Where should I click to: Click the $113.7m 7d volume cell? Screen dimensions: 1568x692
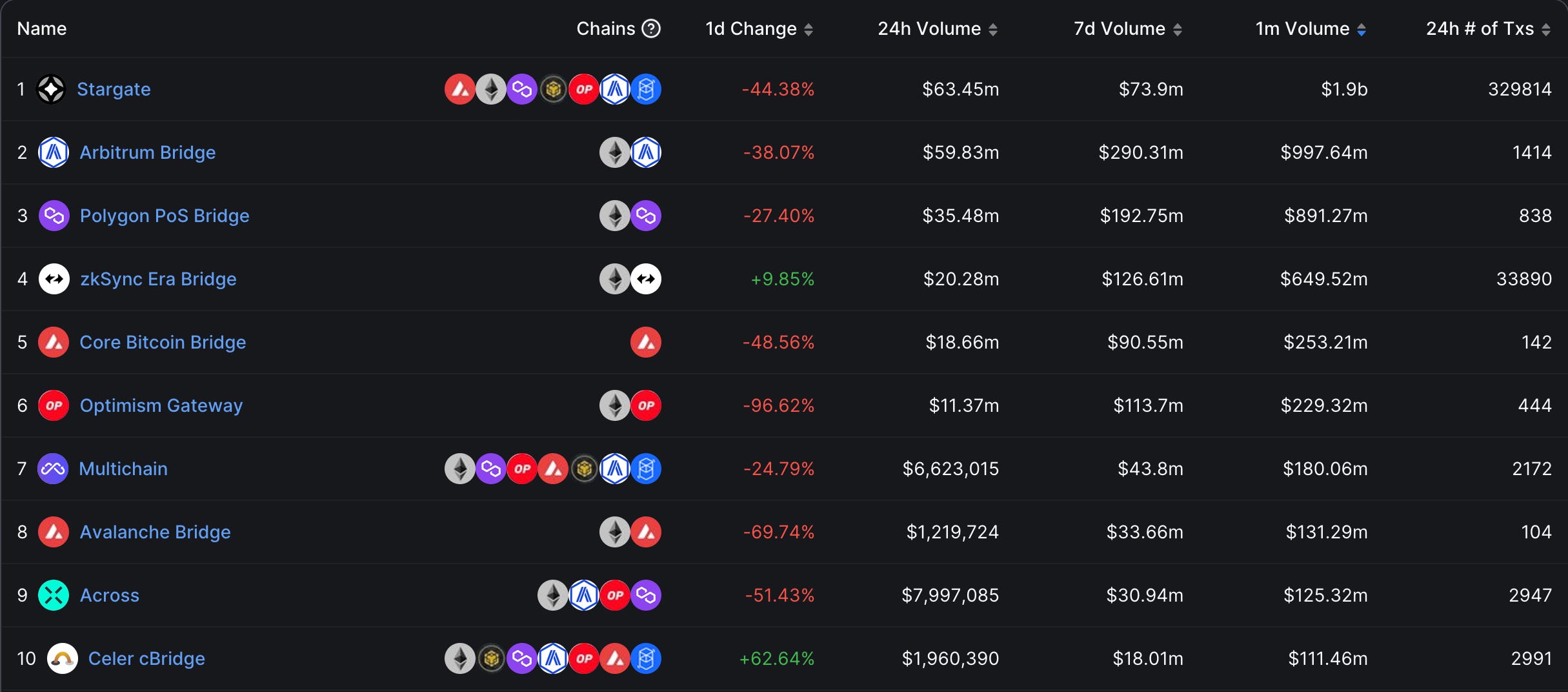click(1149, 405)
